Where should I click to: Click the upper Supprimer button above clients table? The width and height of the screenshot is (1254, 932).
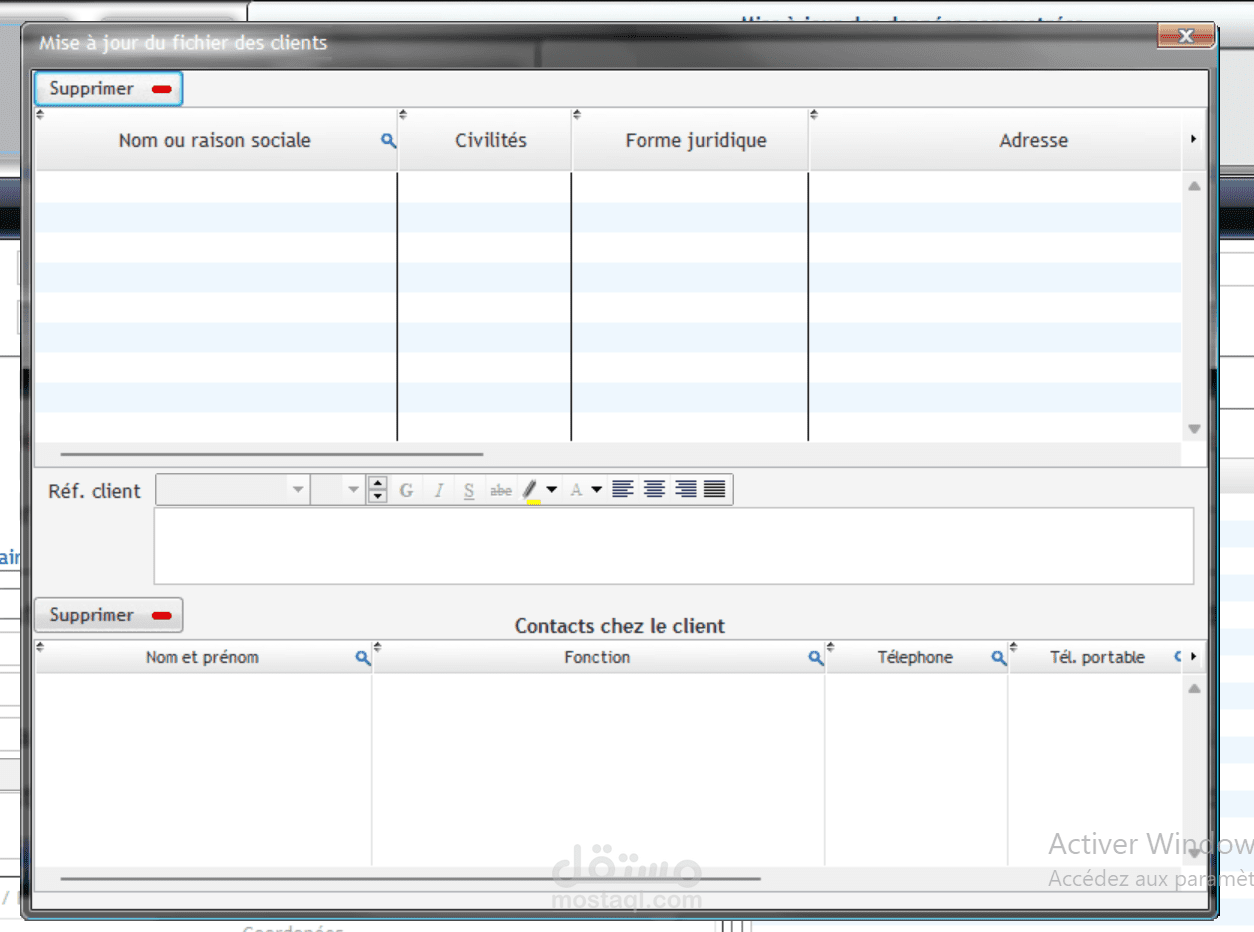[108, 88]
